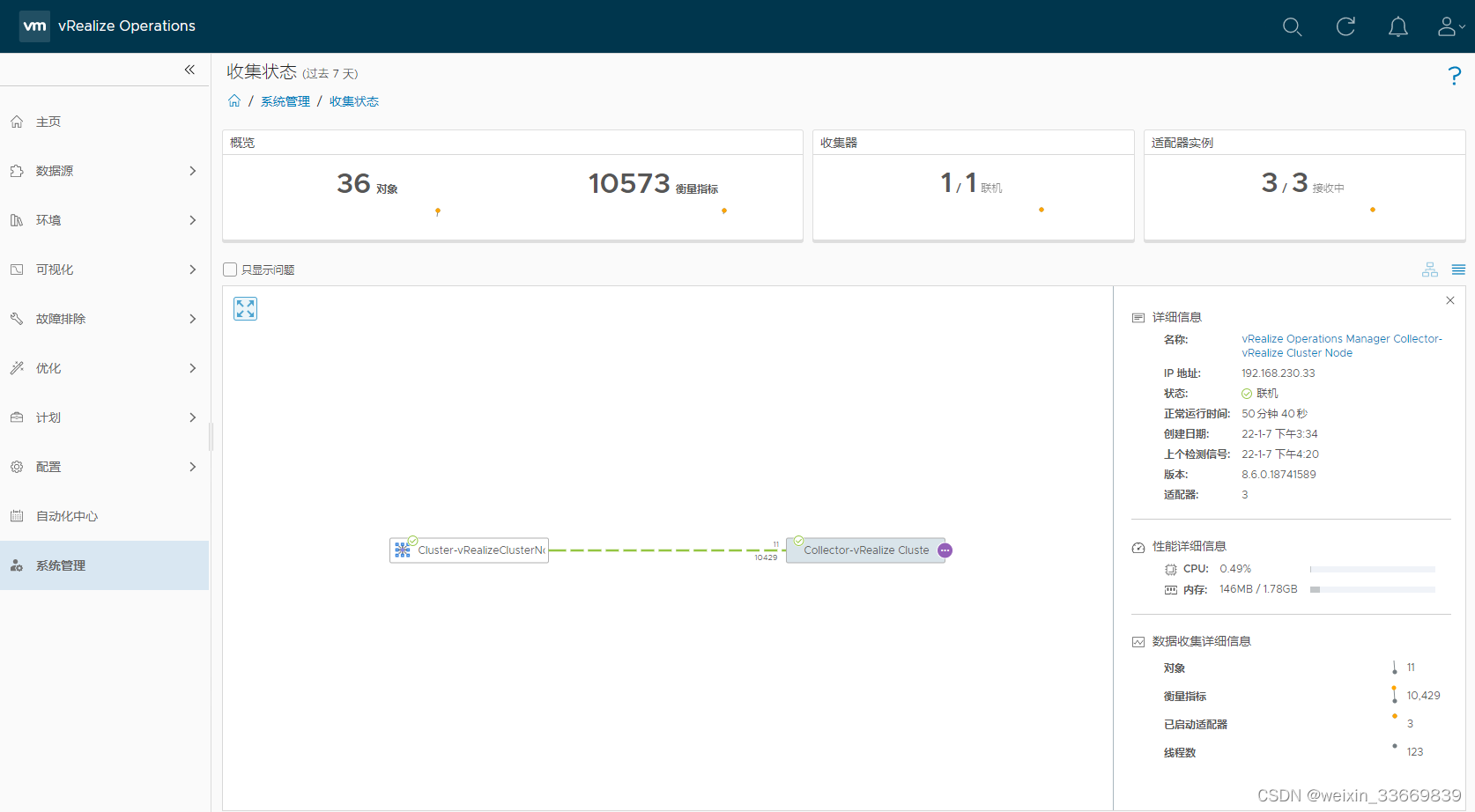Click the 1/1 联机 collector count
The width and height of the screenshot is (1475, 812).
tap(971, 183)
